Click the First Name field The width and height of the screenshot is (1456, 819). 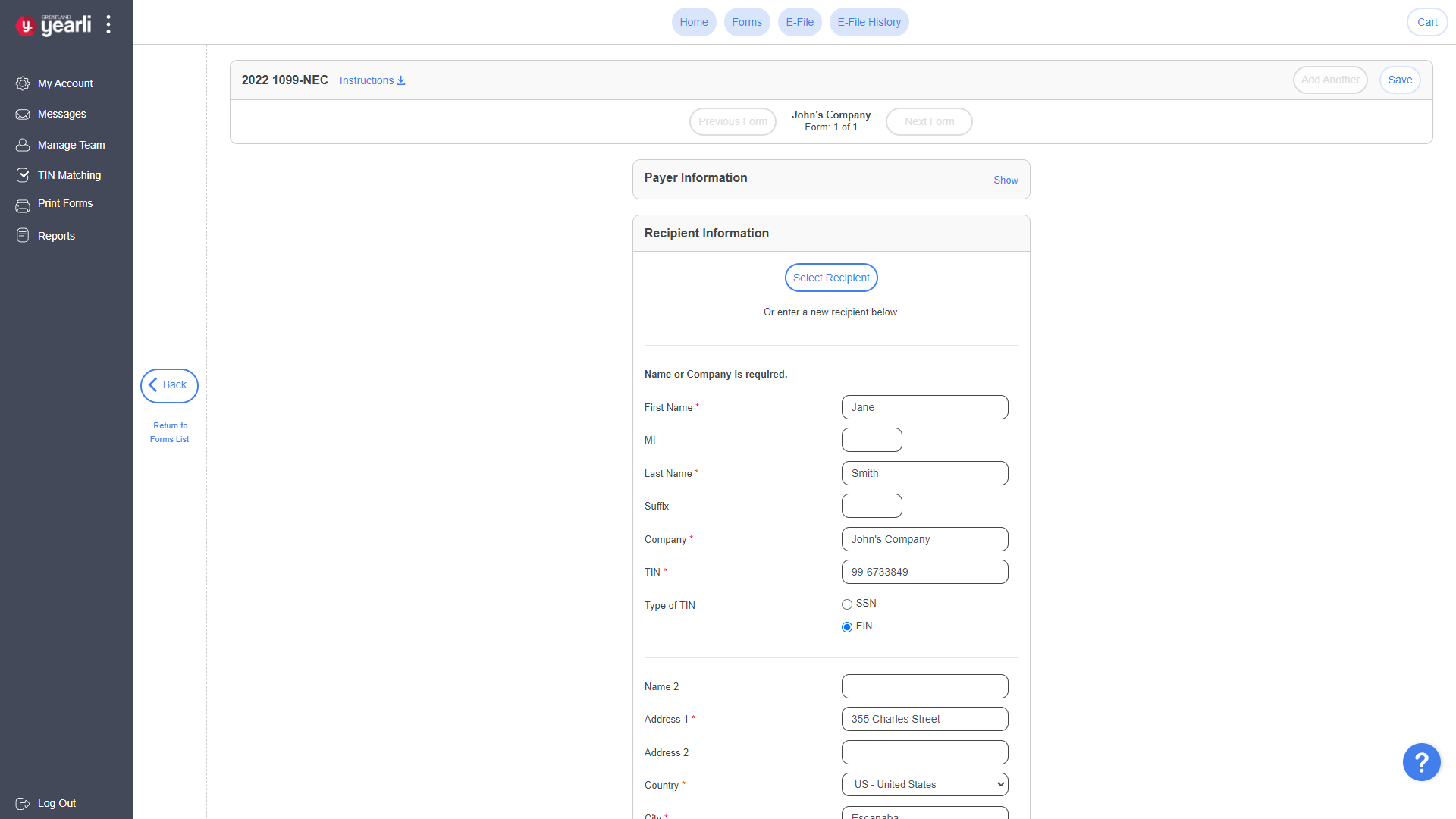[x=925, y=407]
